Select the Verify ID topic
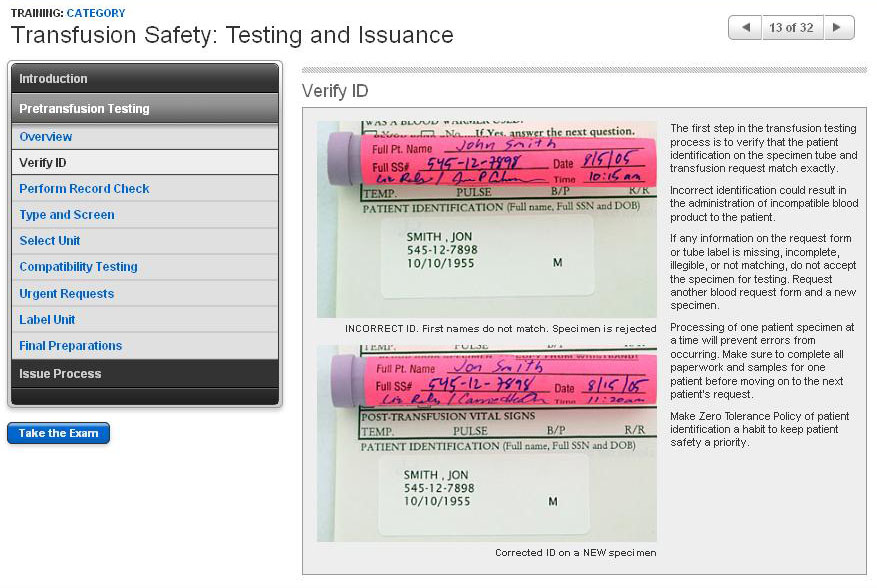Viewport: 877px width, 588px height. click(x=43, y=163)
